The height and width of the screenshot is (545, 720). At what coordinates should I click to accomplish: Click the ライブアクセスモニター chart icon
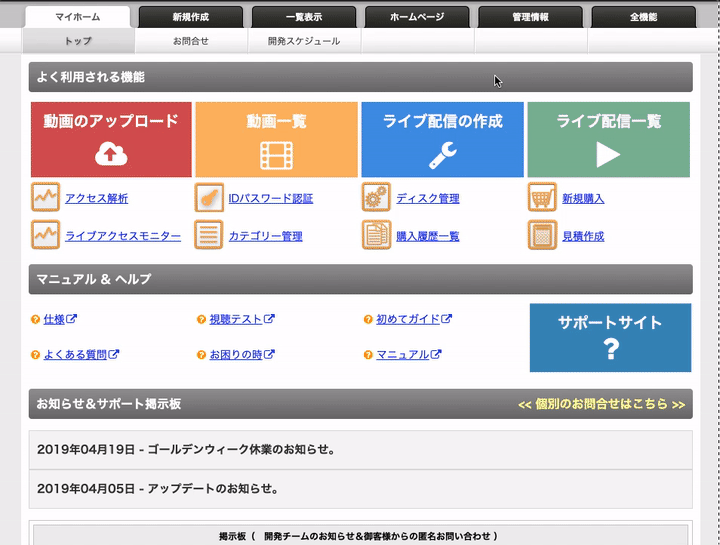click(45, 235)
